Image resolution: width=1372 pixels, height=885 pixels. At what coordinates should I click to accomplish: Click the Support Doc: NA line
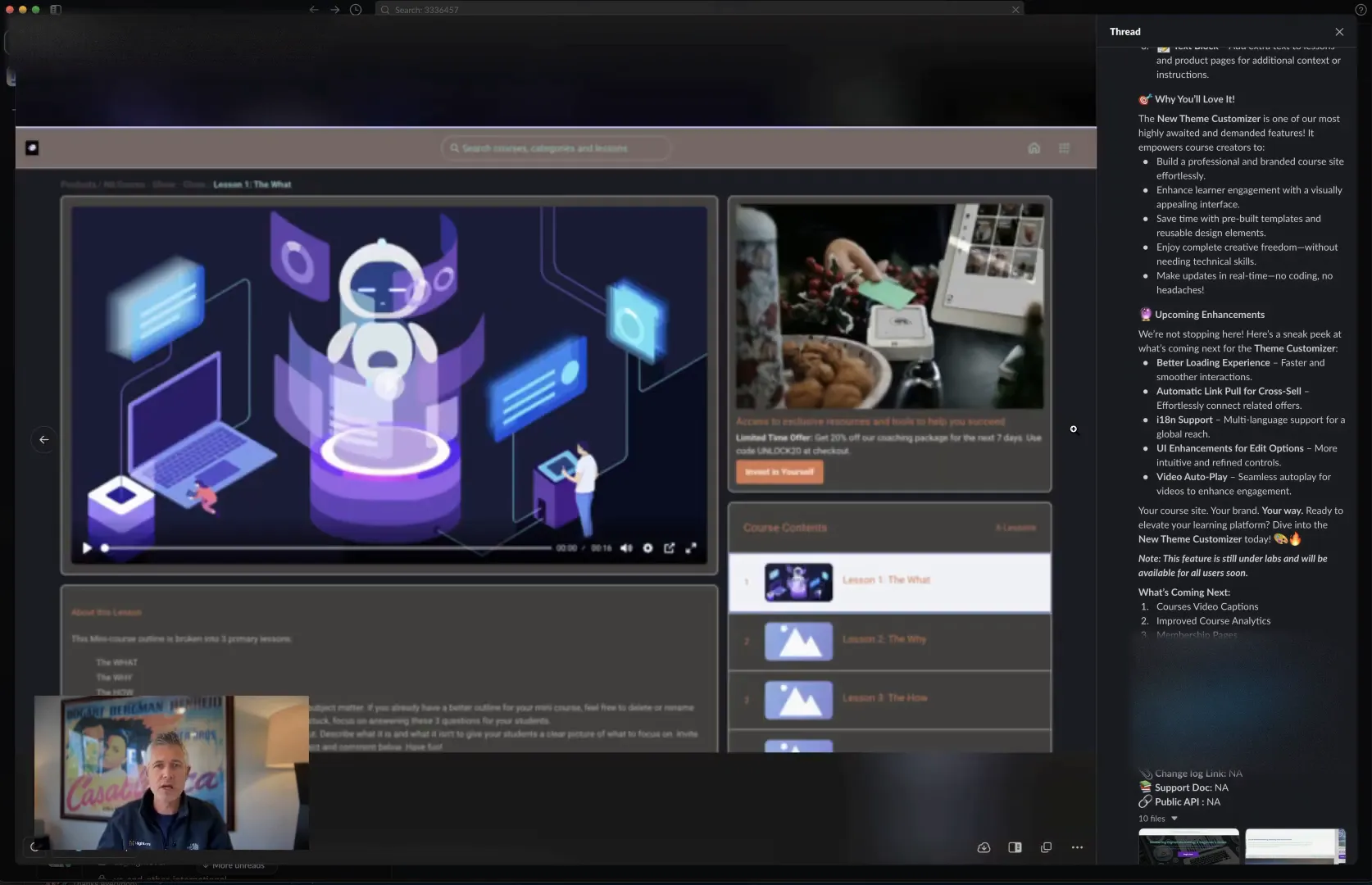[1191, 787]
